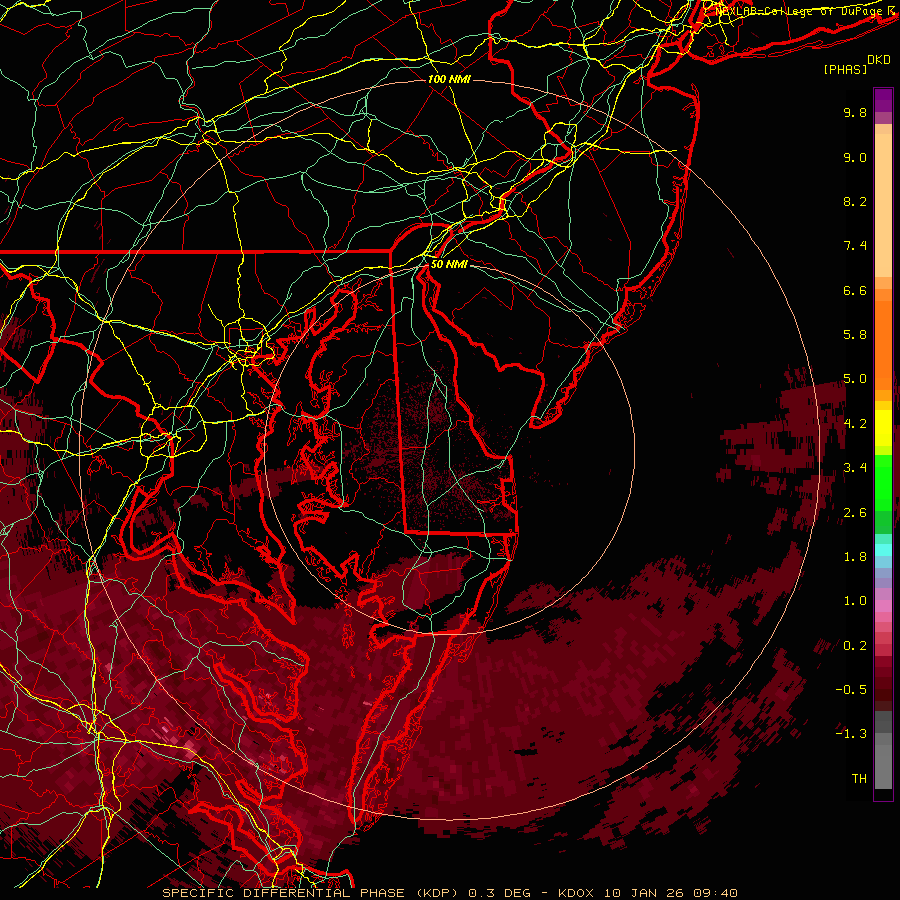Select the 5.8 value on the scale
The image size is (900, 900).
coord(855,335)
